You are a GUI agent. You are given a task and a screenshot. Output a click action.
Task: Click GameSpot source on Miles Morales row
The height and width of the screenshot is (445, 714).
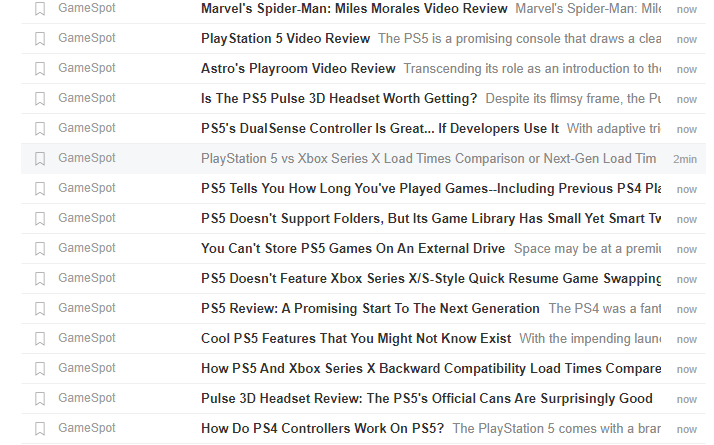click(87, 9)
